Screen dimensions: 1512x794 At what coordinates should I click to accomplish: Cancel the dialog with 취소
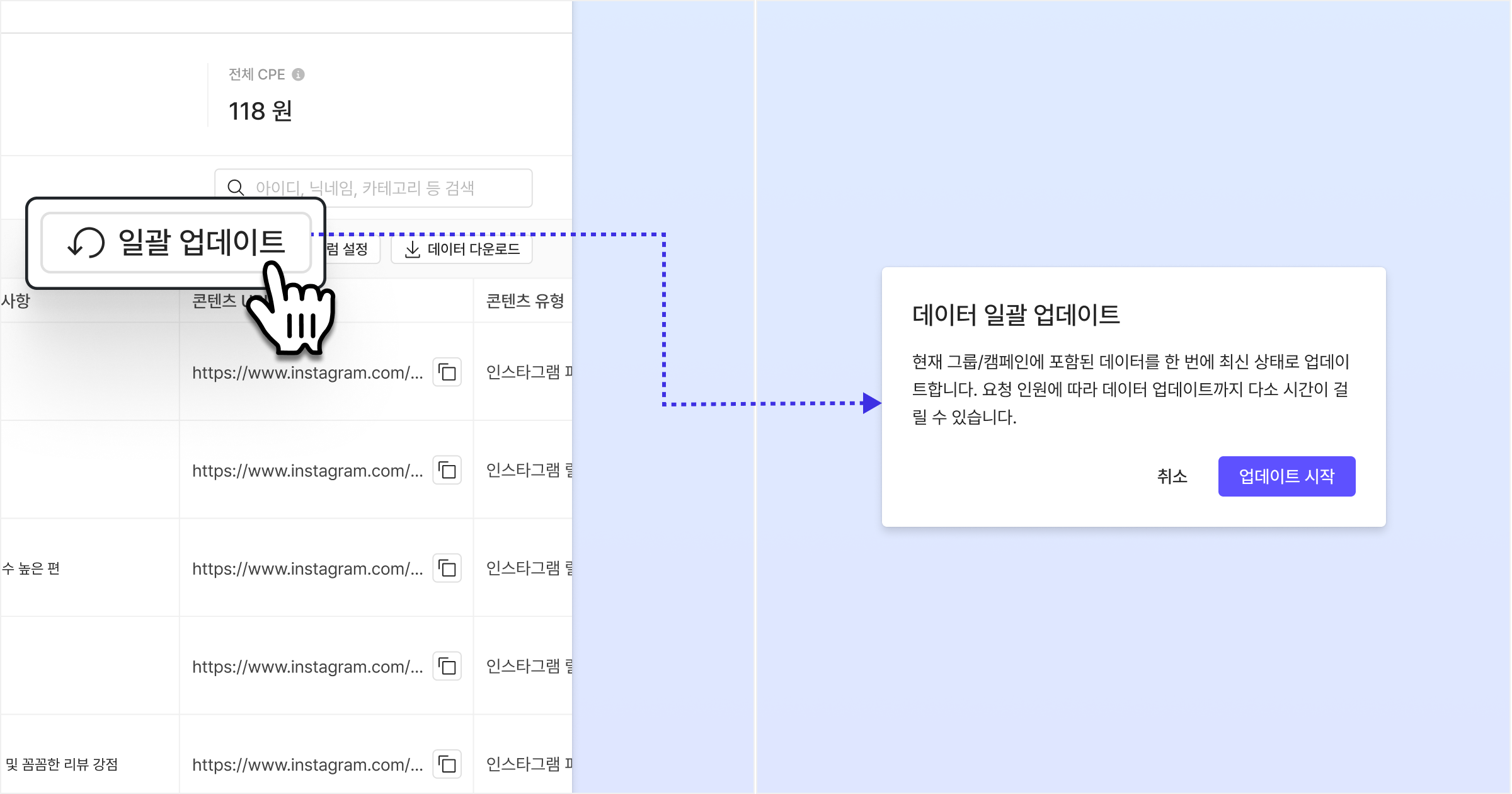pos(1172,476)
